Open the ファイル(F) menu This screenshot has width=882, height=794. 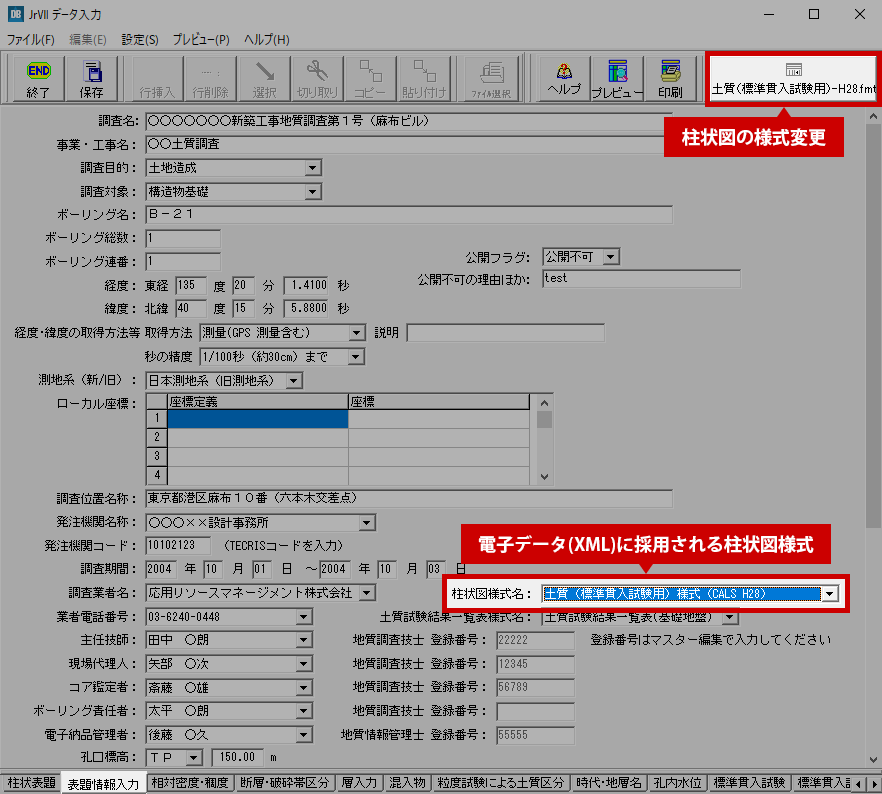coord(31,39)
